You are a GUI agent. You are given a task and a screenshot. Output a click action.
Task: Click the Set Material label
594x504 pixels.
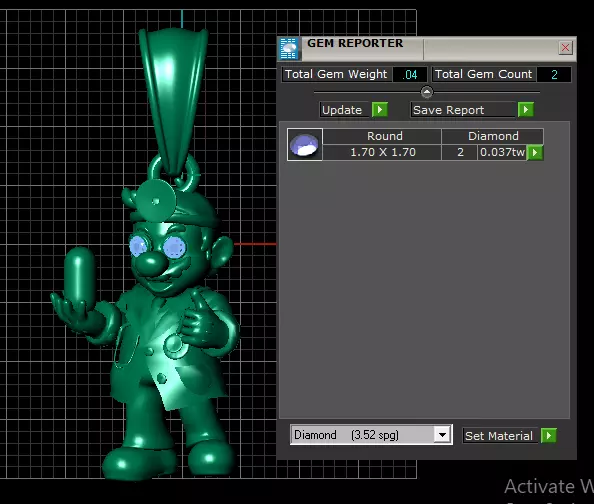(499, 436)
